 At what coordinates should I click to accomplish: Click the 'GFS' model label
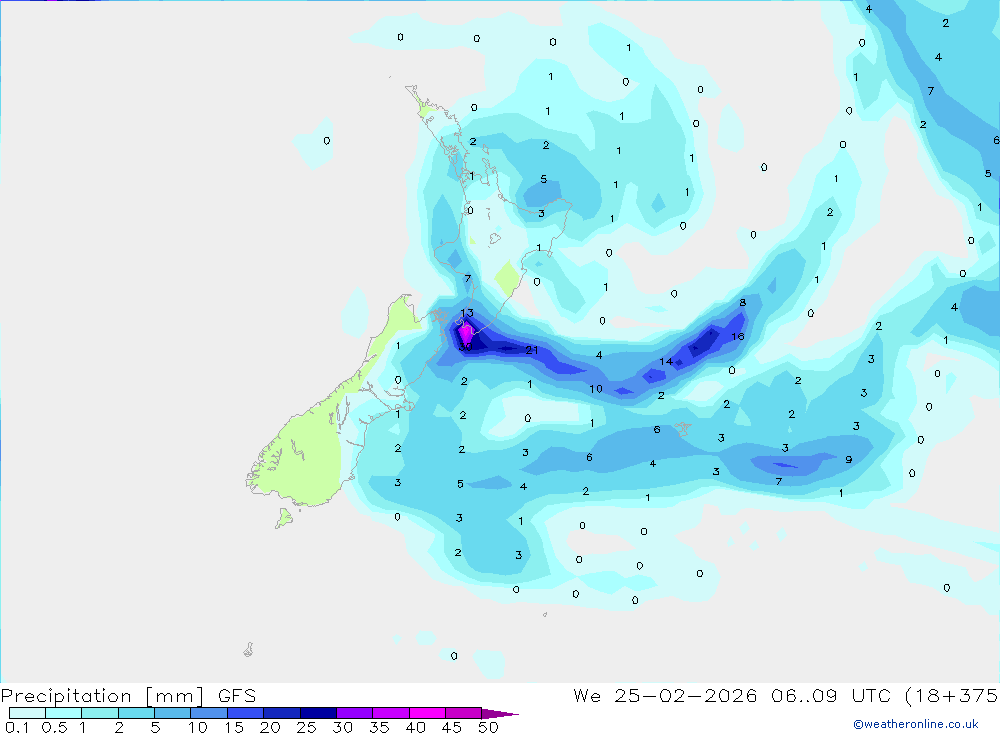pyautogui.click(x=237, y=695)
